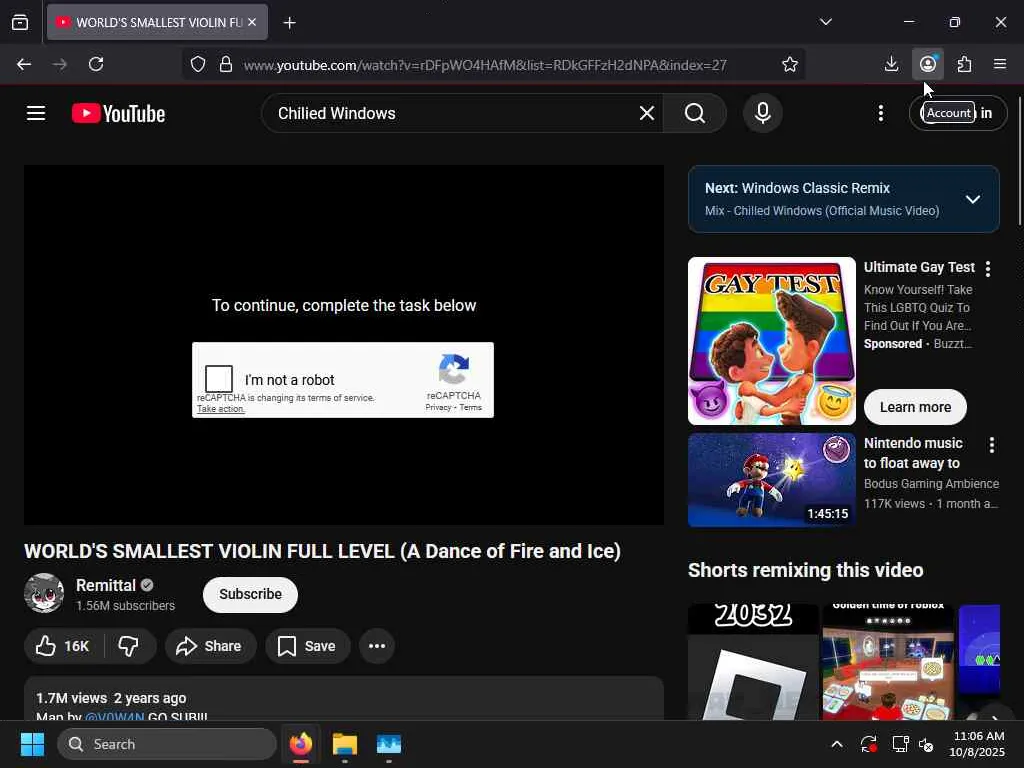Open Ultimate Gay Test ad thumbnail
Image resolution: width=1024 pixels, height=768 pixels.
(771, 341)
